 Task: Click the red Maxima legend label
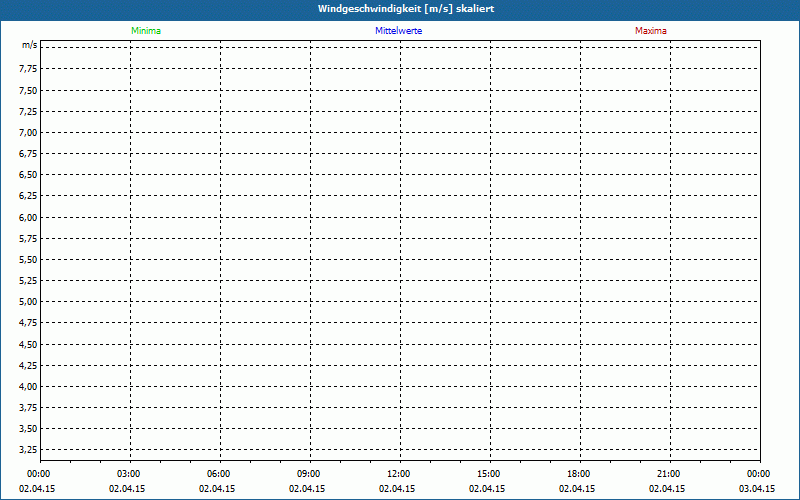pyautogui.click(x=651, y=31)
